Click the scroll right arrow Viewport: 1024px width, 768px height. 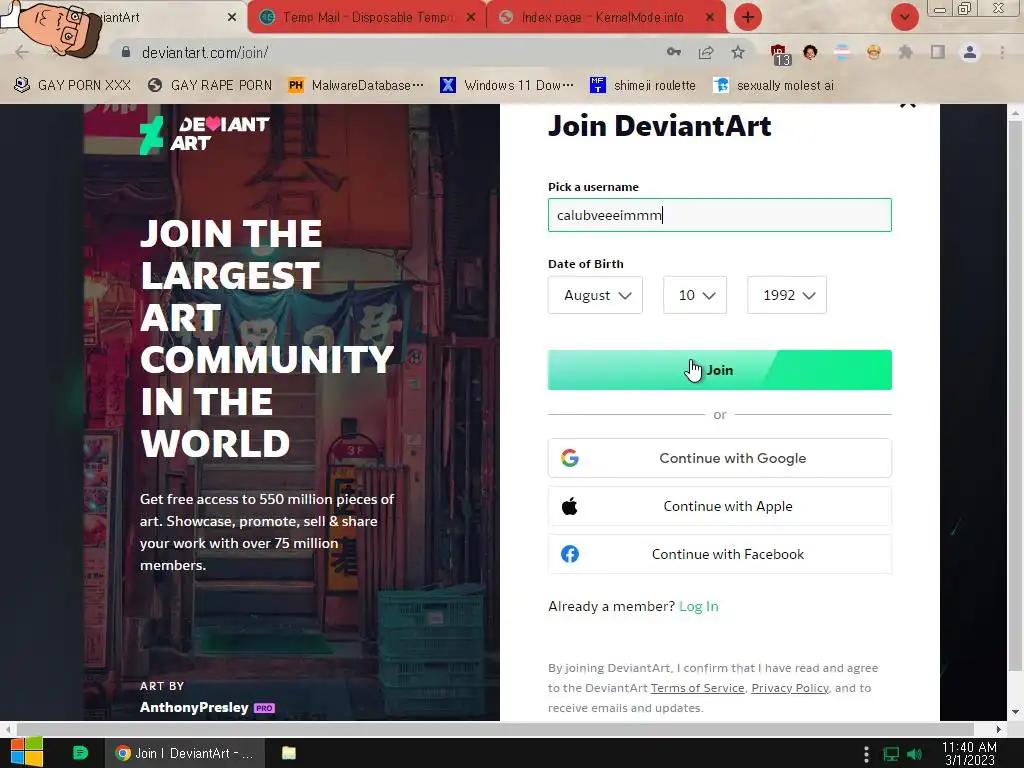click(x=999, y=729)
